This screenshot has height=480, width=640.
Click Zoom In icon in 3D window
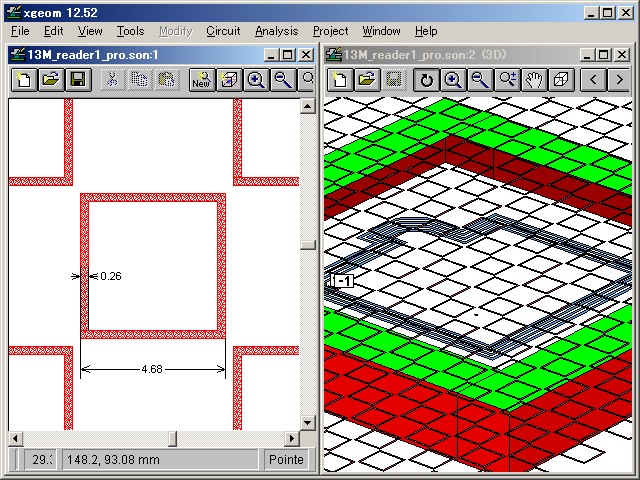pos(453,79)
